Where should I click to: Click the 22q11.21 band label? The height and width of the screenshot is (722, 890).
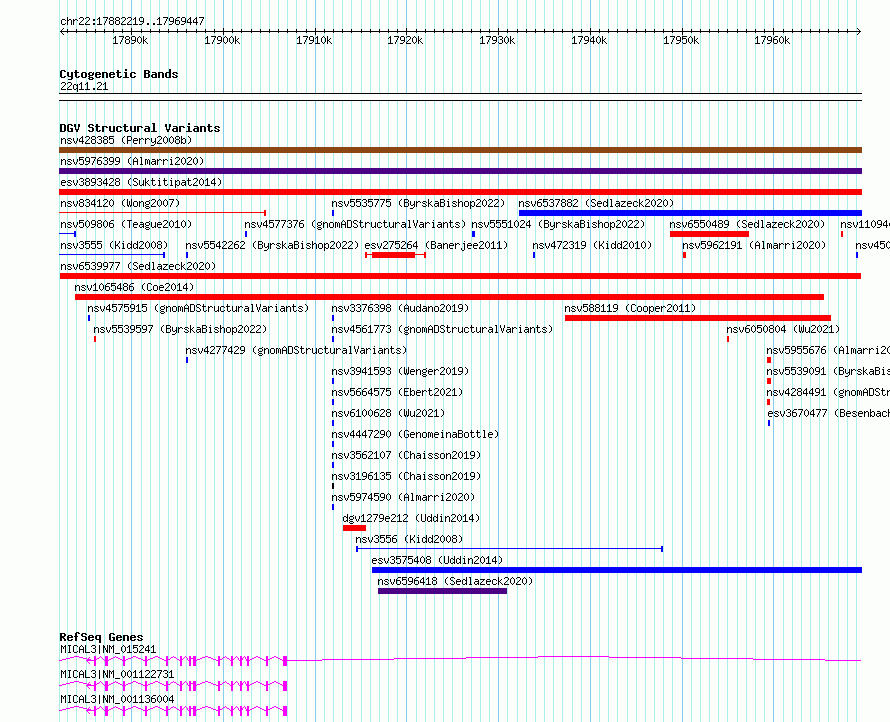click(x=84, y=86)
